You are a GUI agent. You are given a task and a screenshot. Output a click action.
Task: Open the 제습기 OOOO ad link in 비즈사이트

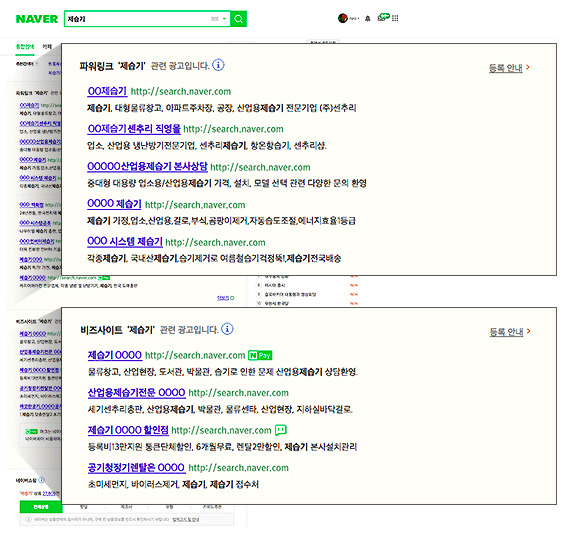coord(115,355)
